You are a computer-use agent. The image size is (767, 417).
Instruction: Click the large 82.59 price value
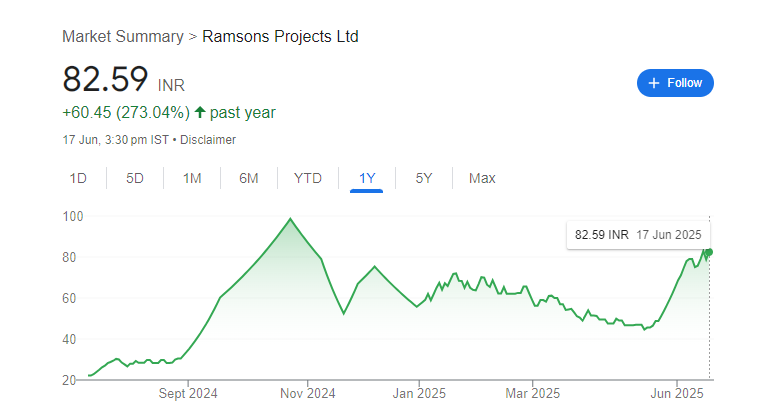105,79
